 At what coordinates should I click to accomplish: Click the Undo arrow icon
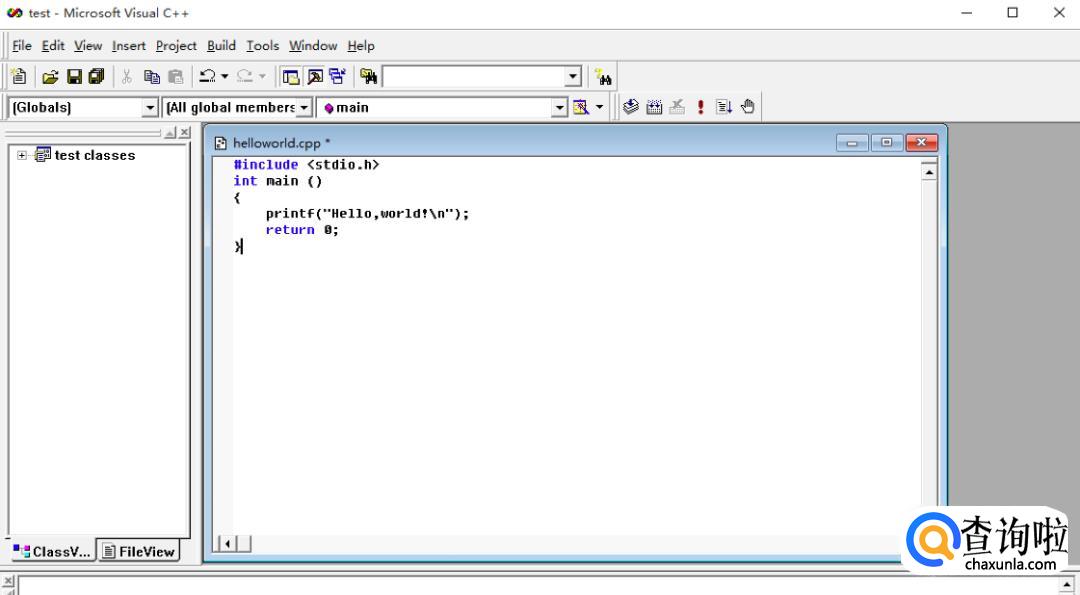207,76
